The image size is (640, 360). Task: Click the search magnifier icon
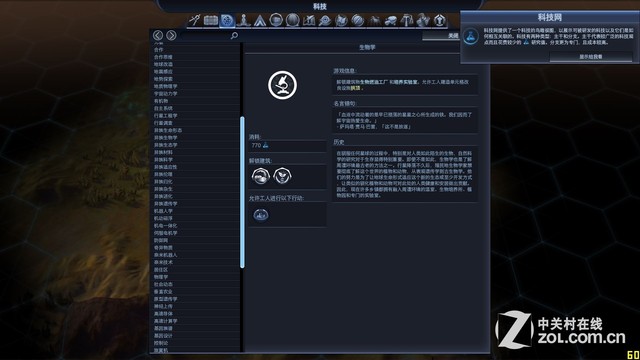pos(234,36)
